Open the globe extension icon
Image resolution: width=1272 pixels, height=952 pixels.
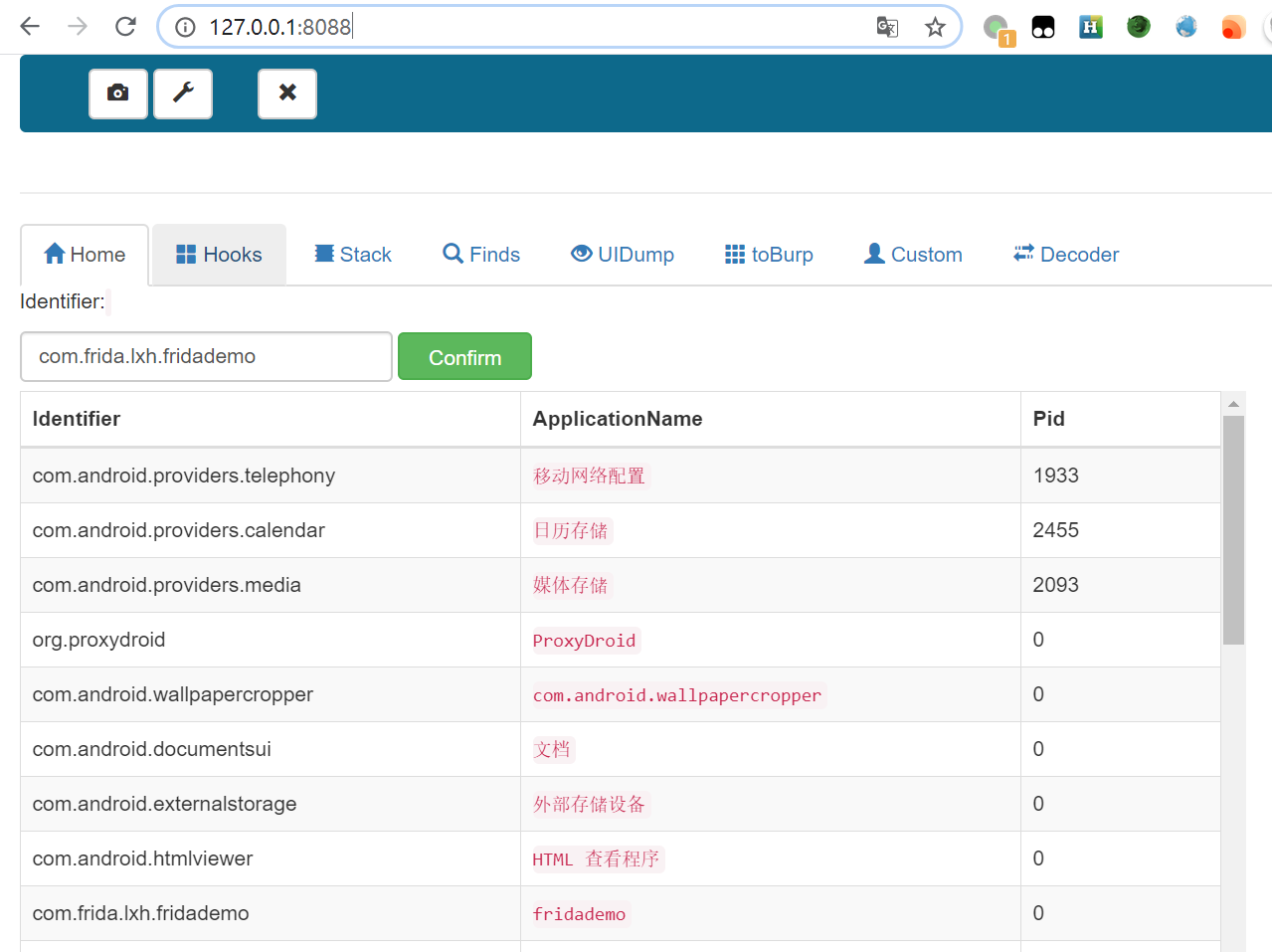coord(1186,27)
